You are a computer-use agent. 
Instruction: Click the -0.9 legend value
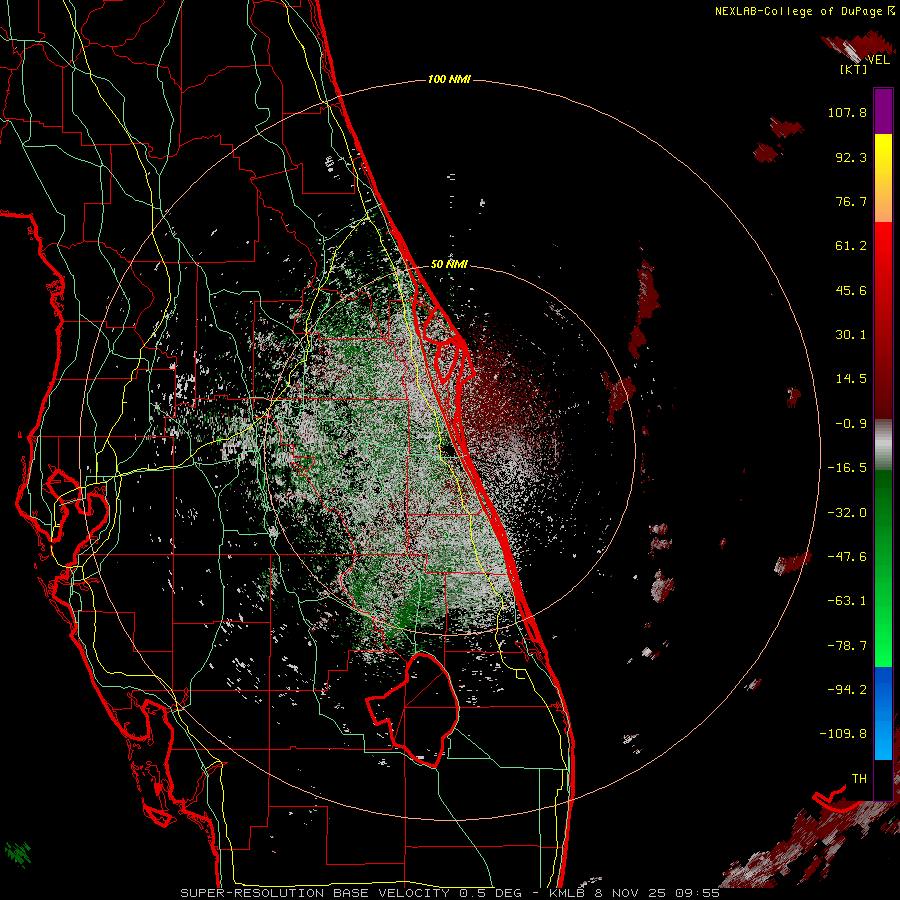point(851,424)
